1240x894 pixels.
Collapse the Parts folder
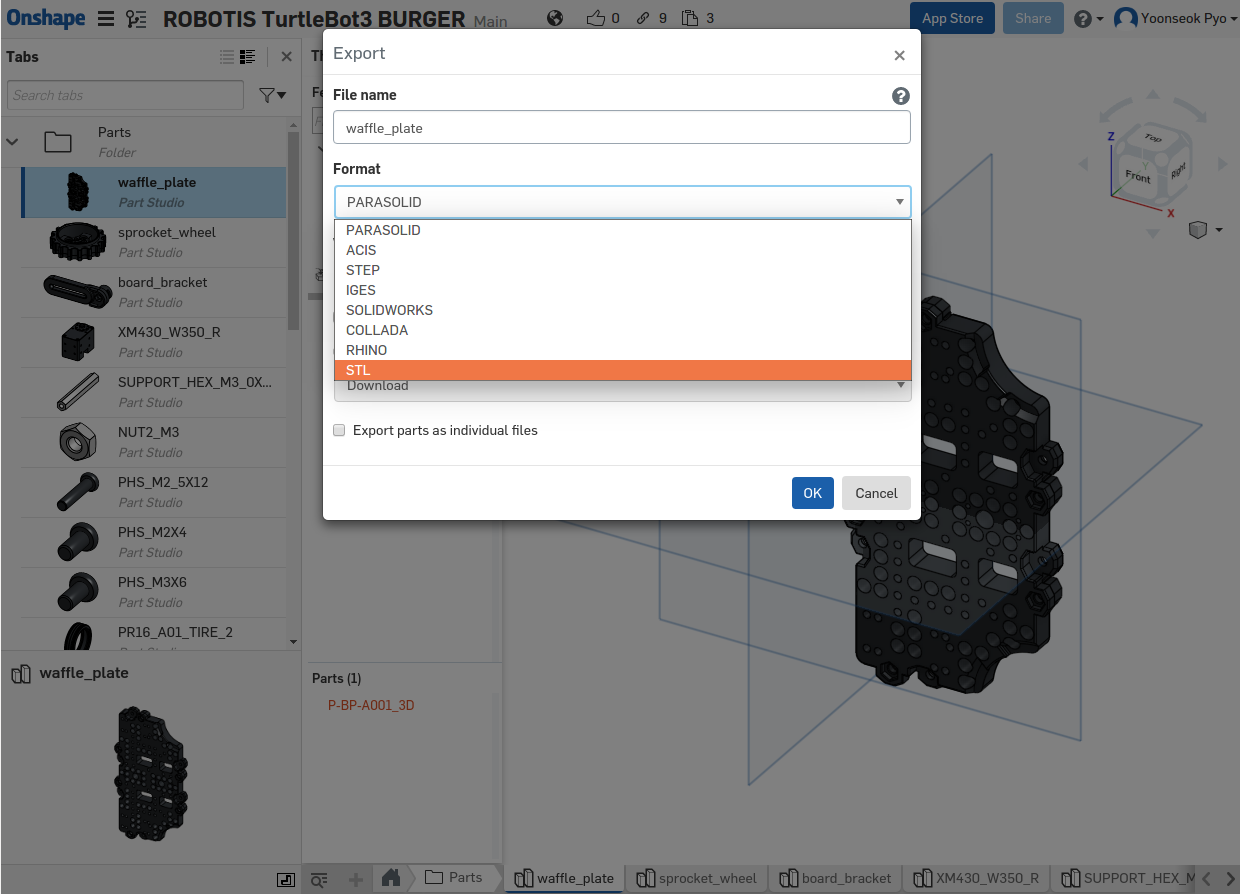point(12,142)
